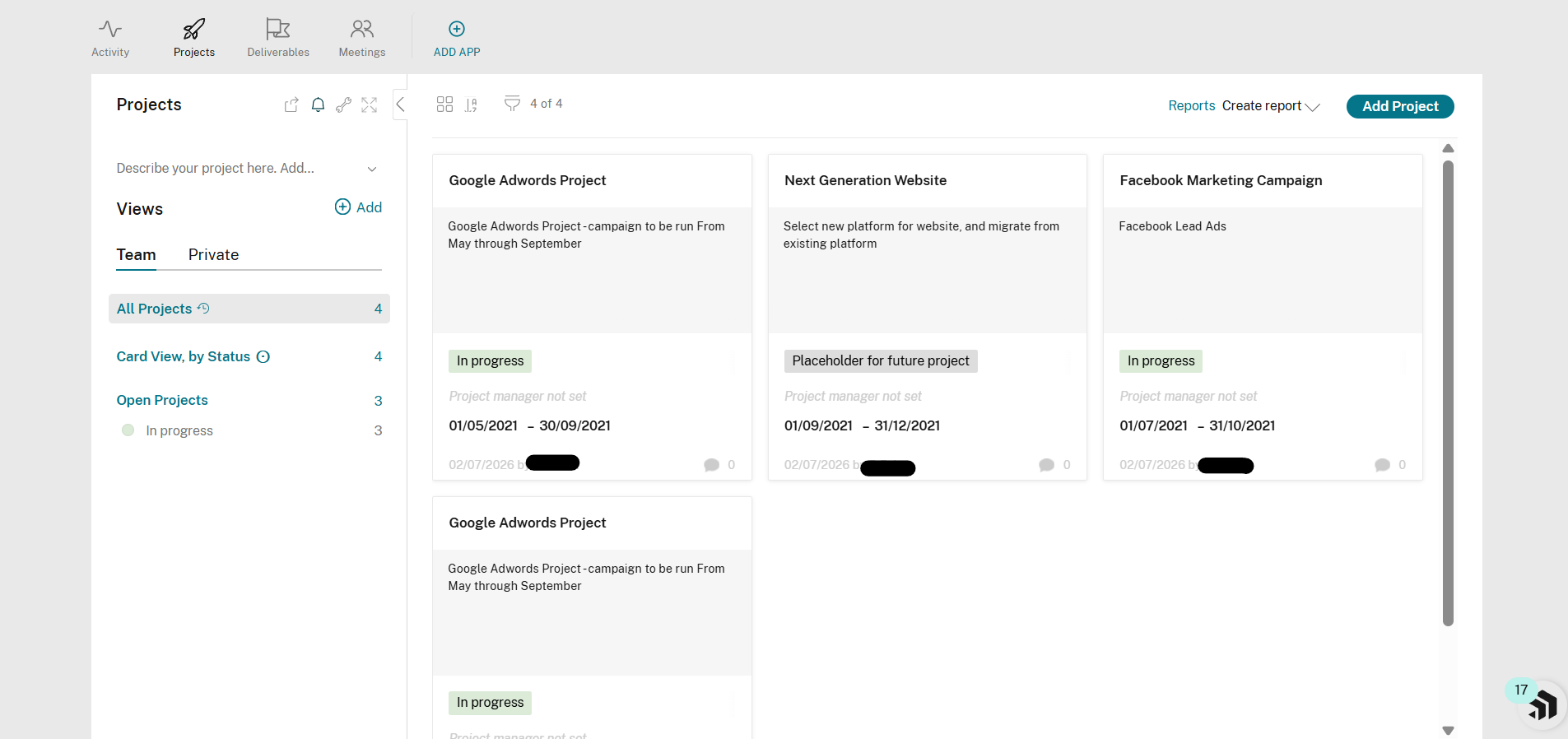Select Card View, by Status view
This screenshot has width=1568, height=739.
pyautogui.click(x=183, y=356)
